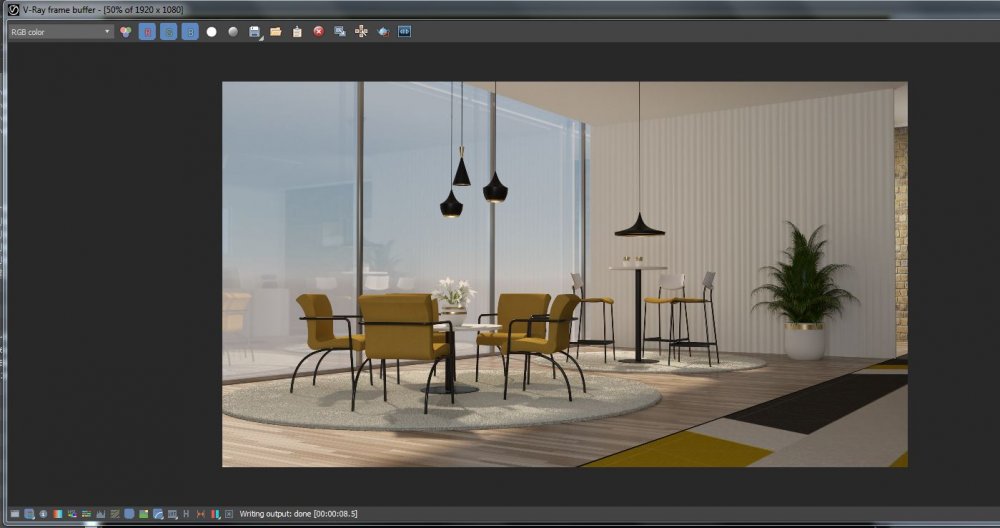Toggle the green channel button
1000x528 pixels.
click(168, 32)
